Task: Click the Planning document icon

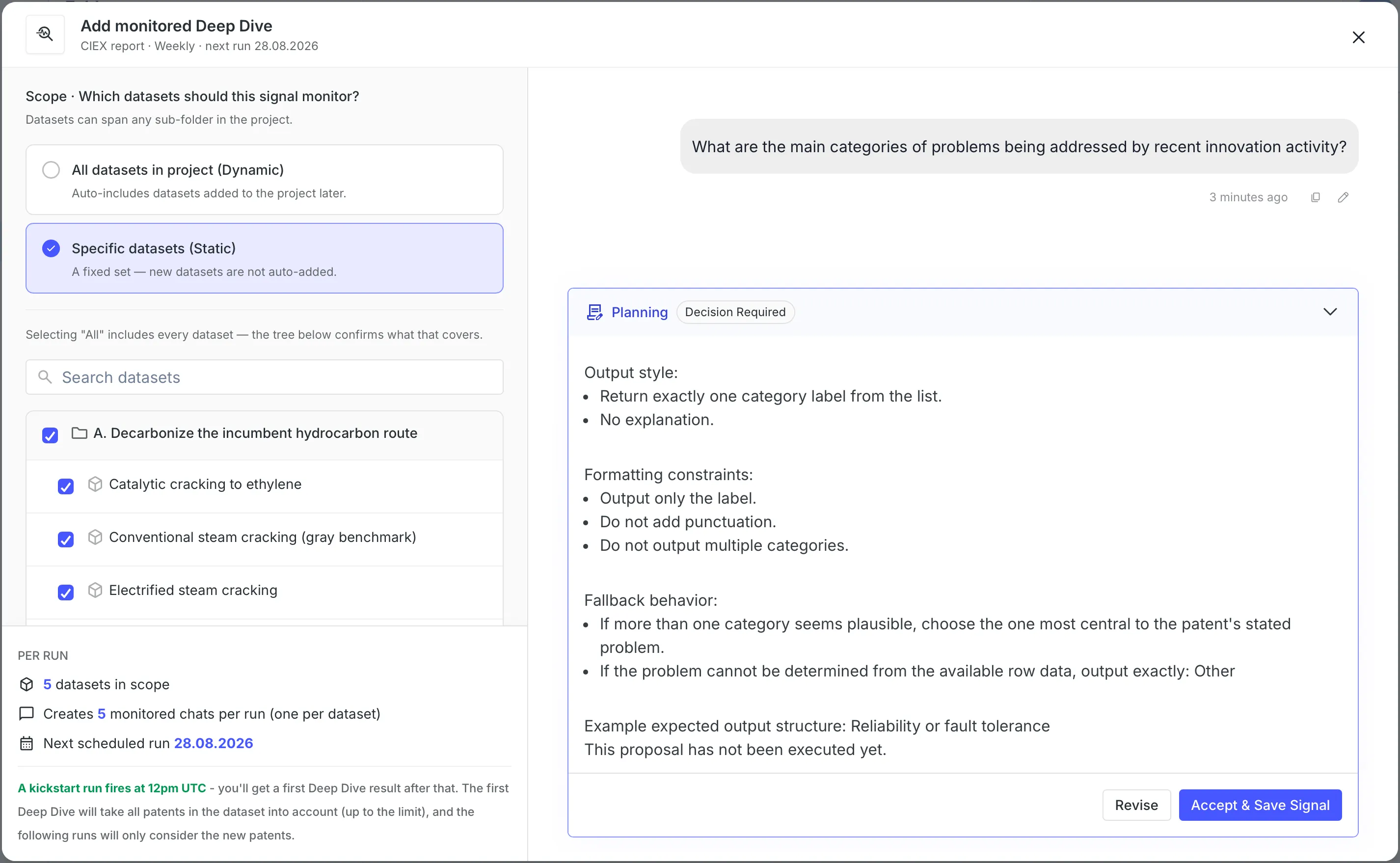Action: [x=594, y=312]
